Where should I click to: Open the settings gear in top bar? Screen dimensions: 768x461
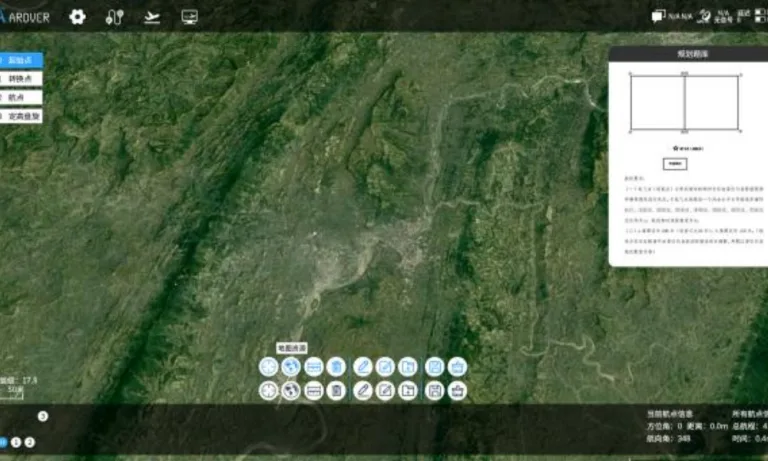[x=77, y=17]
